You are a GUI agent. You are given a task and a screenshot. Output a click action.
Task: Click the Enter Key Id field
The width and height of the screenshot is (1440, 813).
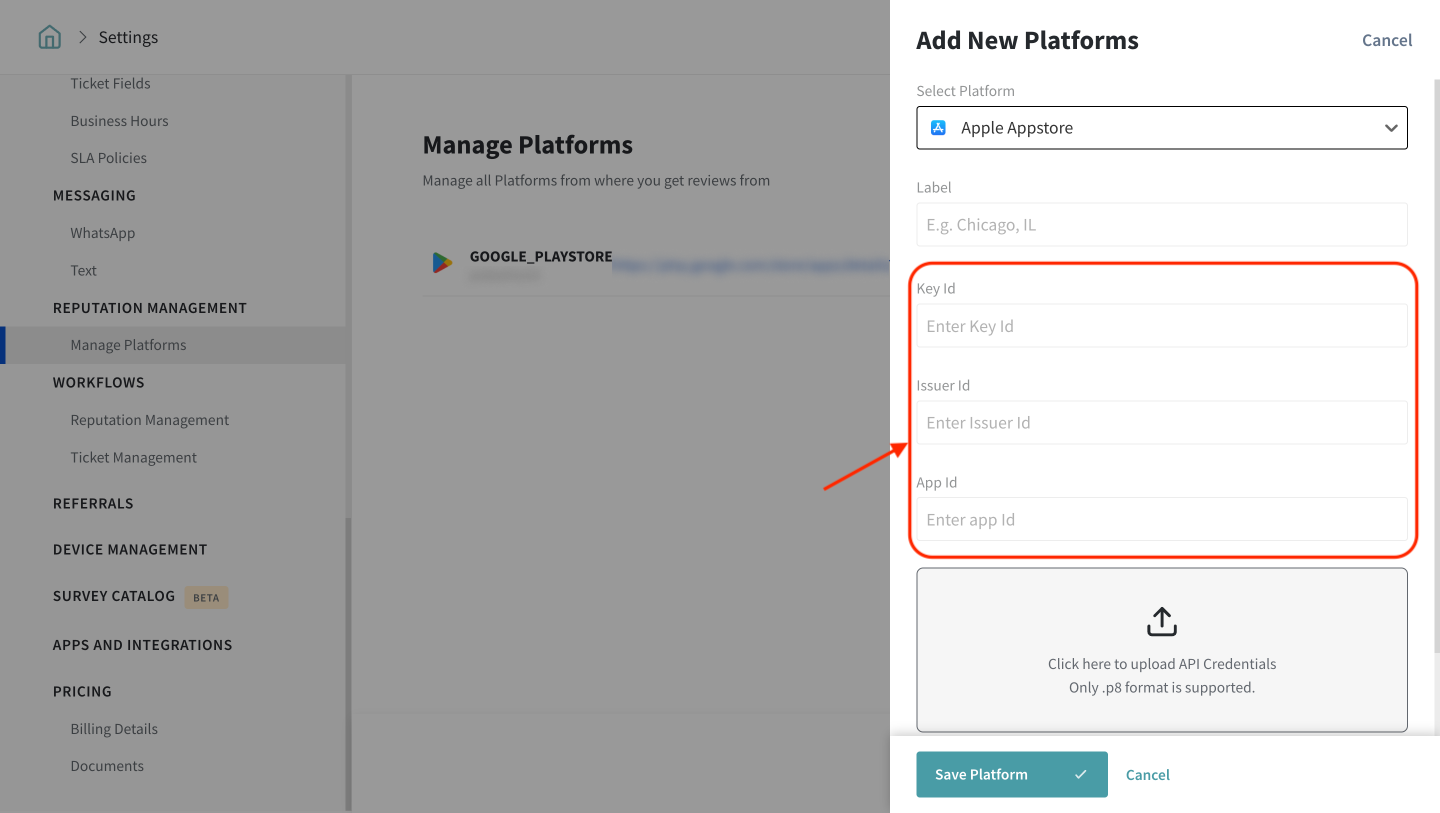click(x=1161, y=326)
